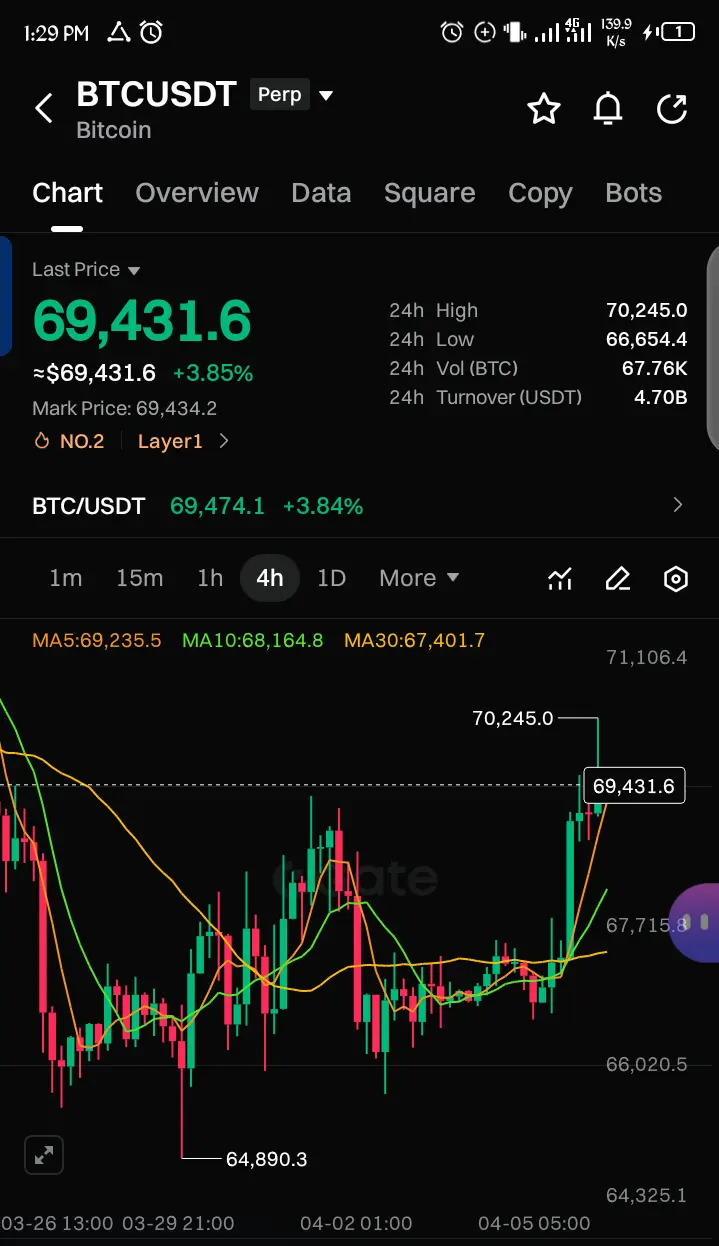Tap the 66,020.5 price axis label

pyautogui.click(x=647, y=1064)
